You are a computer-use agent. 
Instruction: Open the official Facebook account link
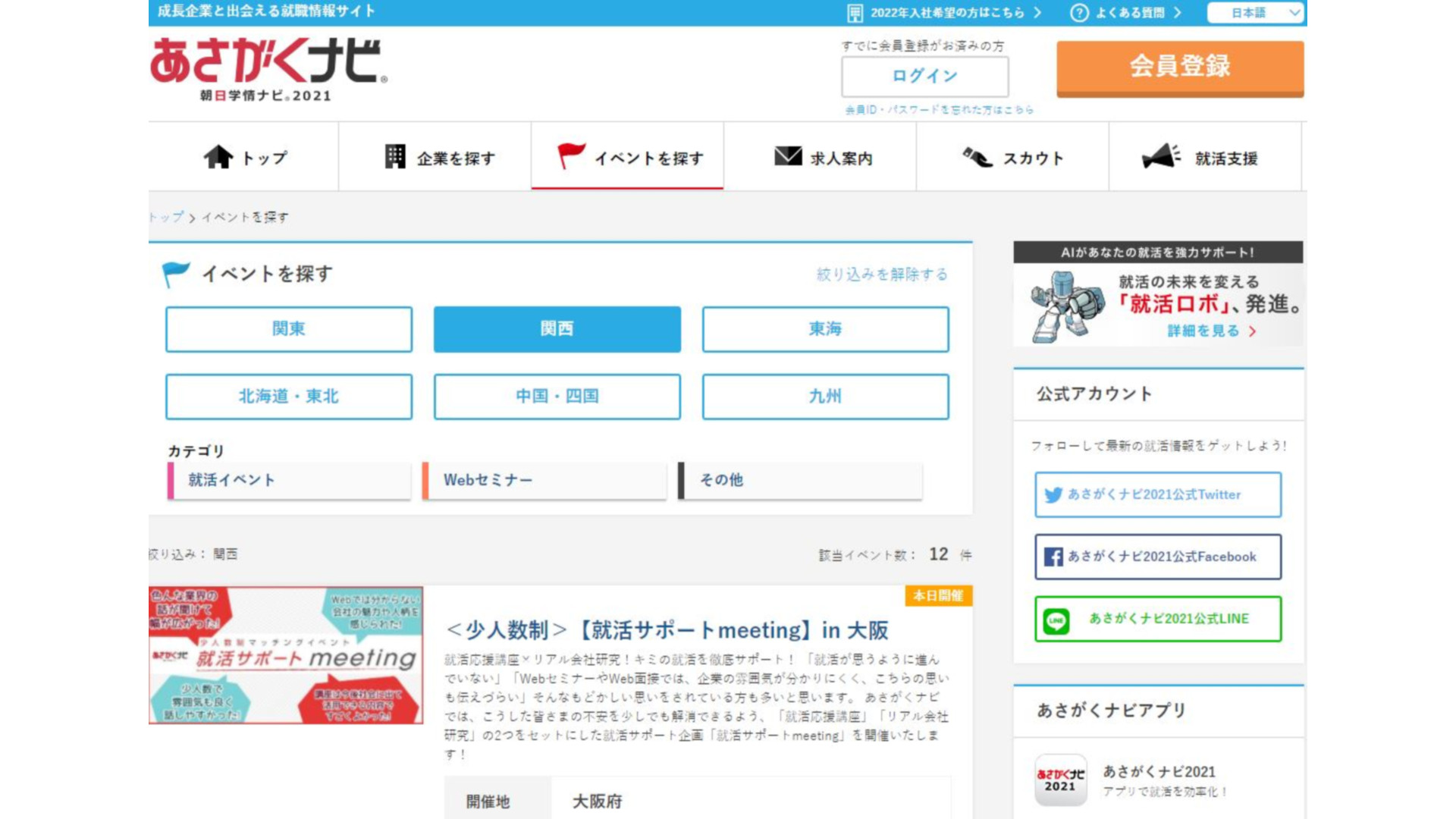[1158, 557]
